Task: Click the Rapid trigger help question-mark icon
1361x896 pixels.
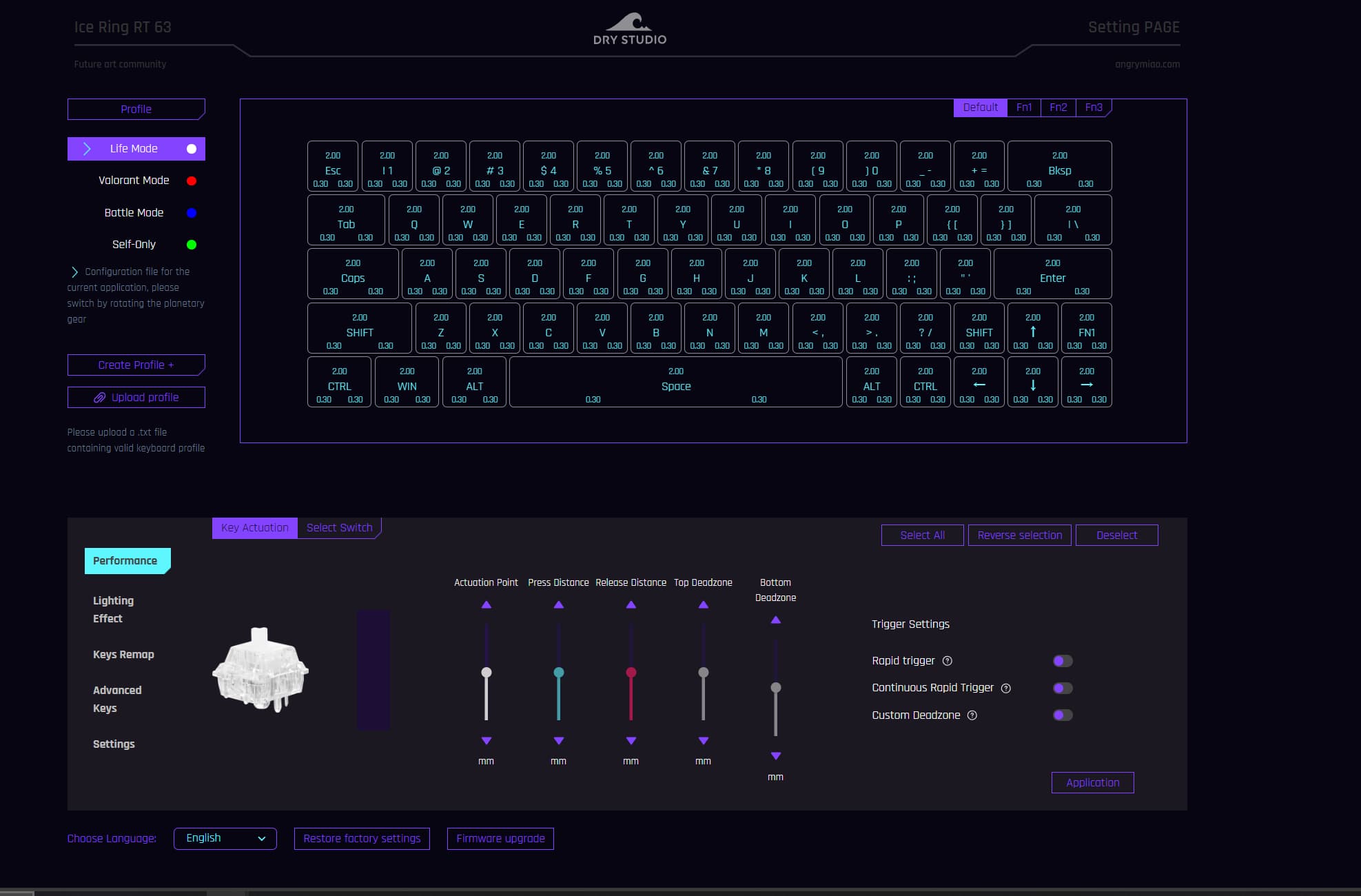Action: (948, 661)
